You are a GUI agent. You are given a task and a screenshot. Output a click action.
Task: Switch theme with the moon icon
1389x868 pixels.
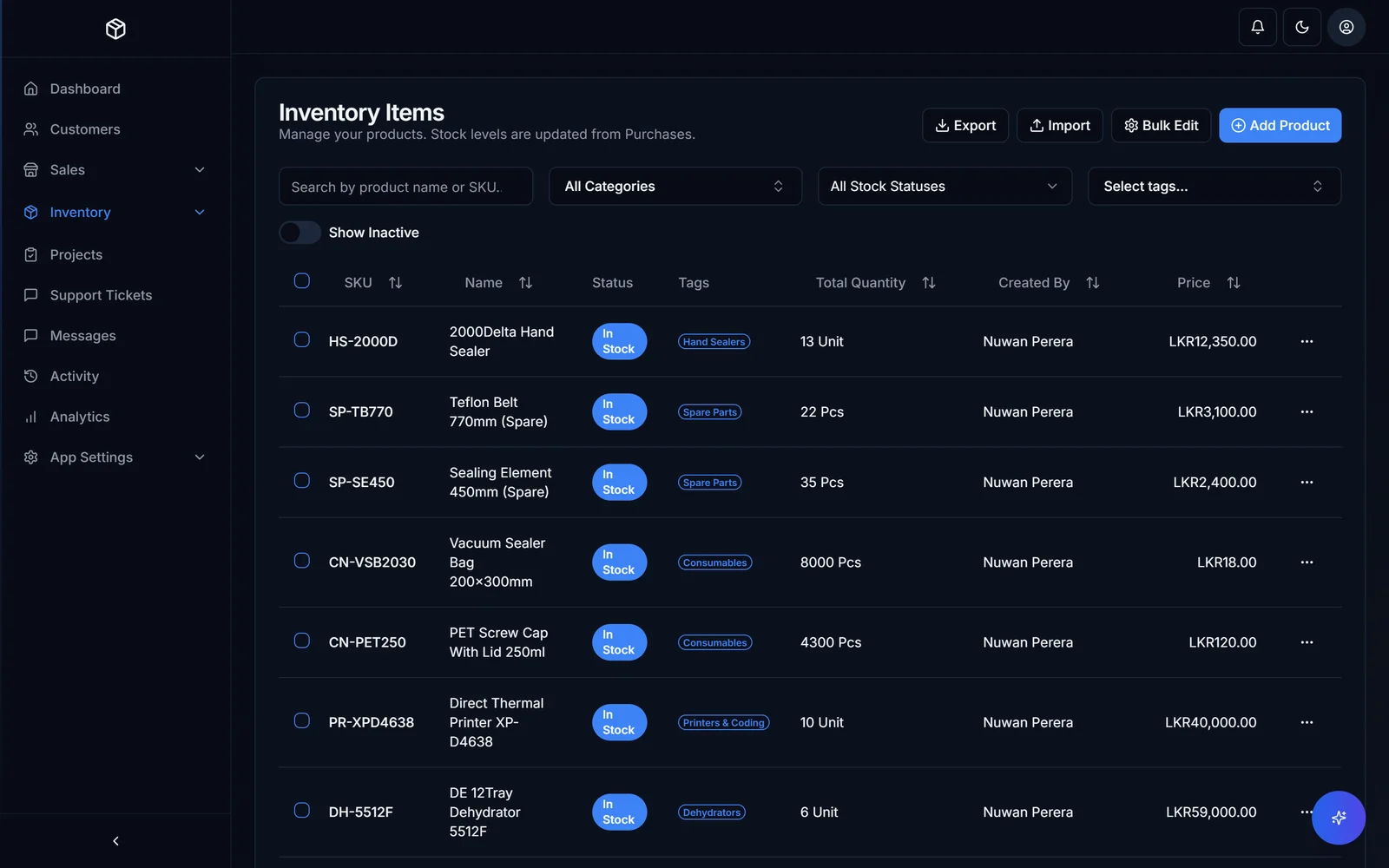coord(1301,27)
